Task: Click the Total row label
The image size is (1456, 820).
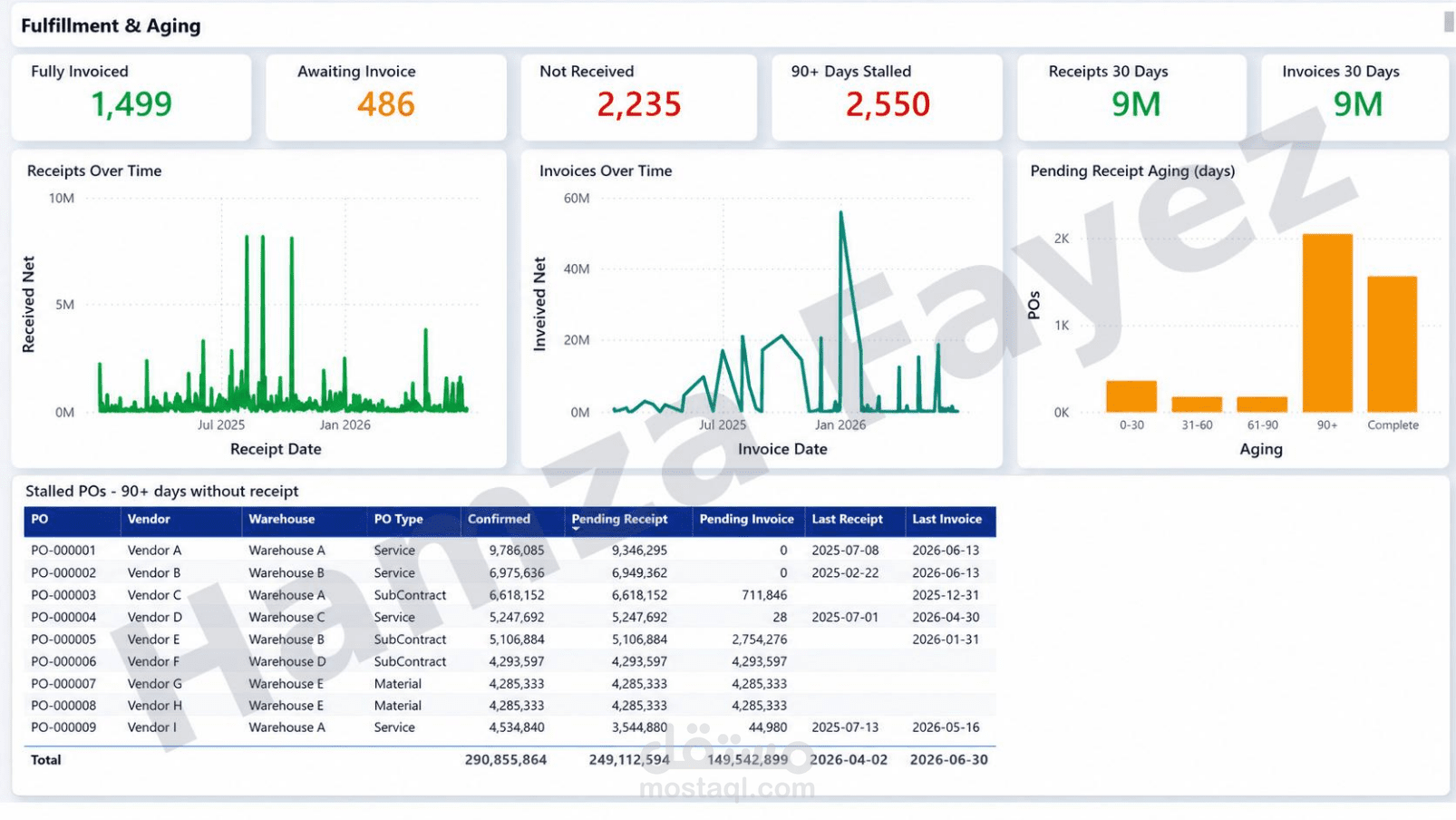Action: [46, 760]
